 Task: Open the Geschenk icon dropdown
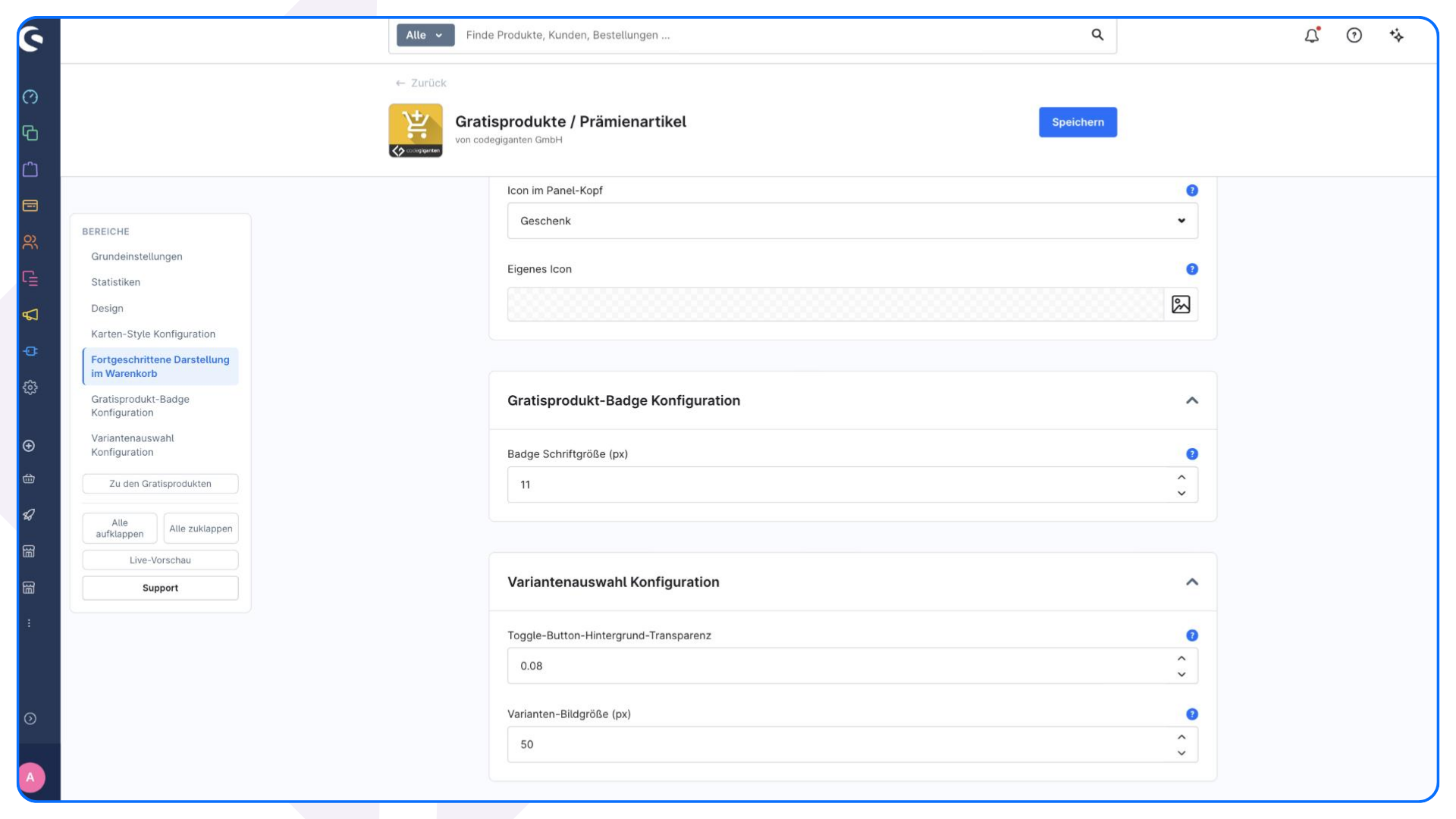click(852, 221)
